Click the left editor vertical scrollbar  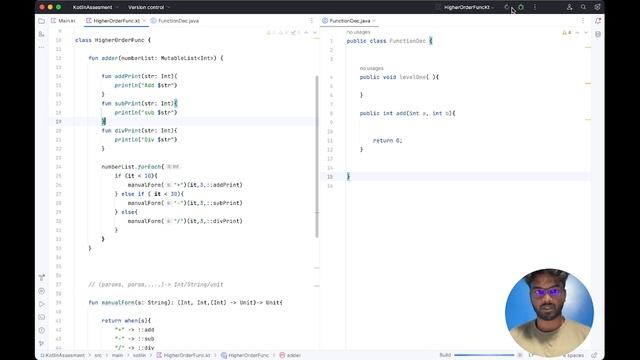point(317,156)
